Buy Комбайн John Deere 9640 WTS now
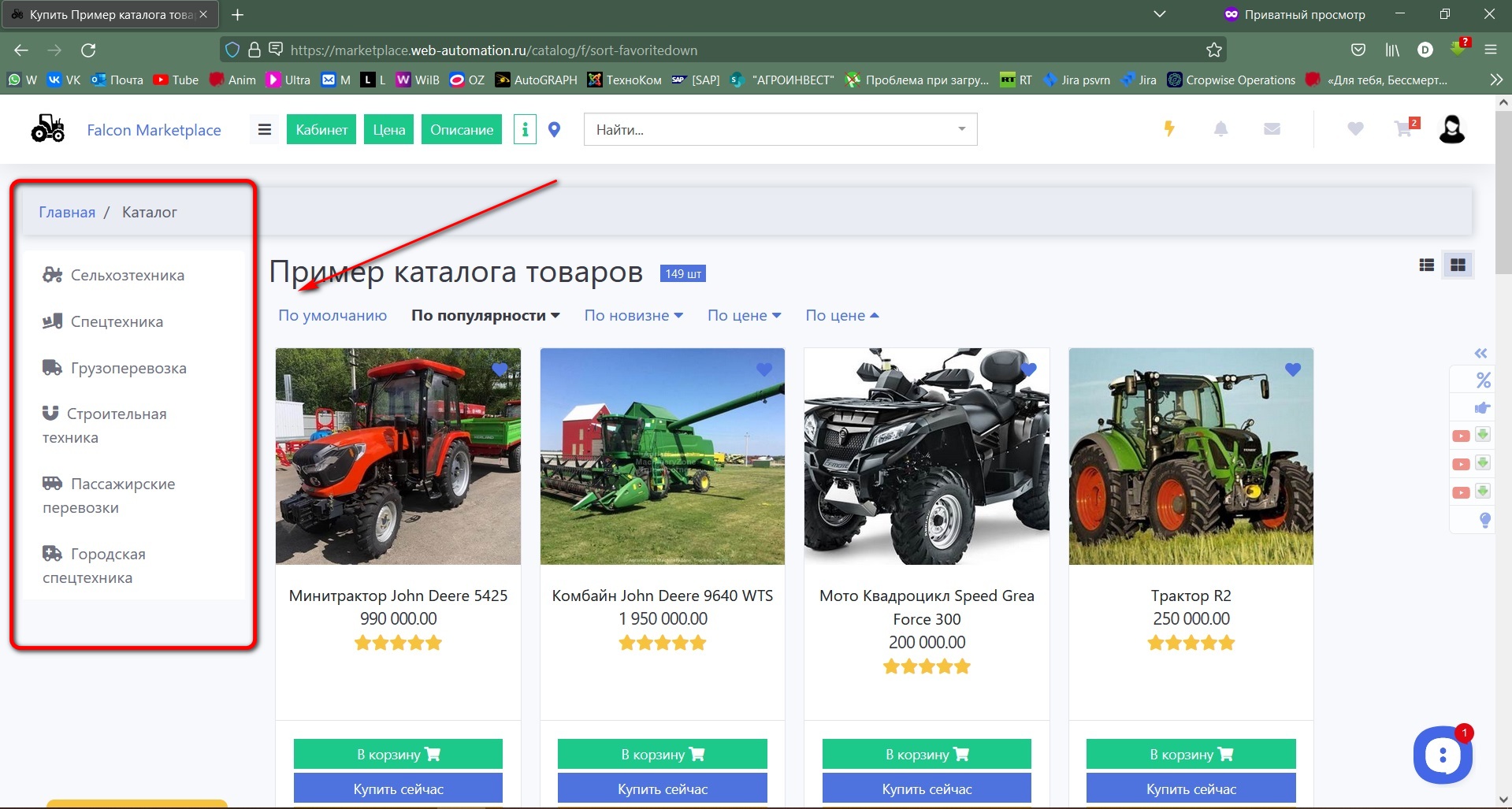 (x=663, y=789)
